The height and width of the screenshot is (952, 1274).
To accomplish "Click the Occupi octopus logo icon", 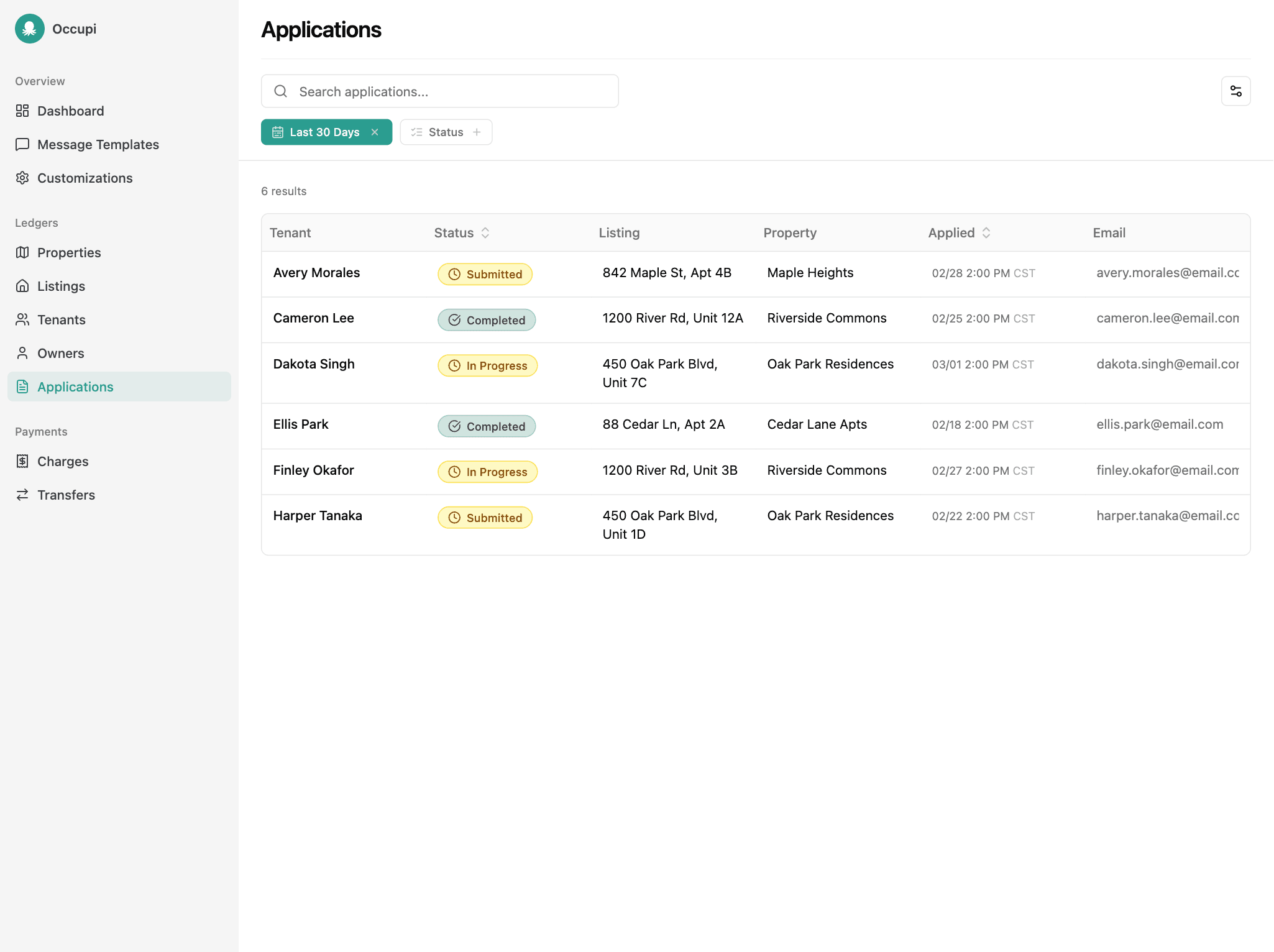I will coord(29,29).
